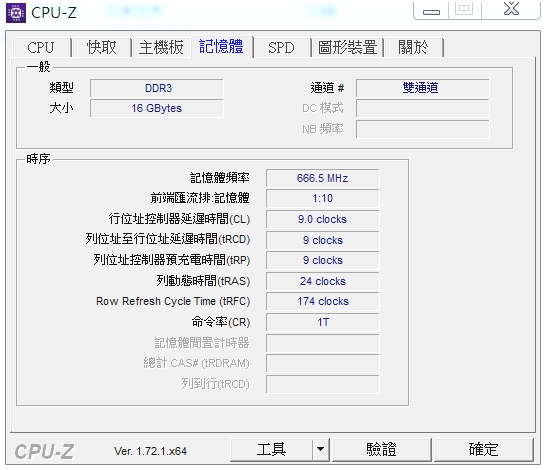Click the 命令率(CR) label
547x470 pixels.
click(221, 322)
